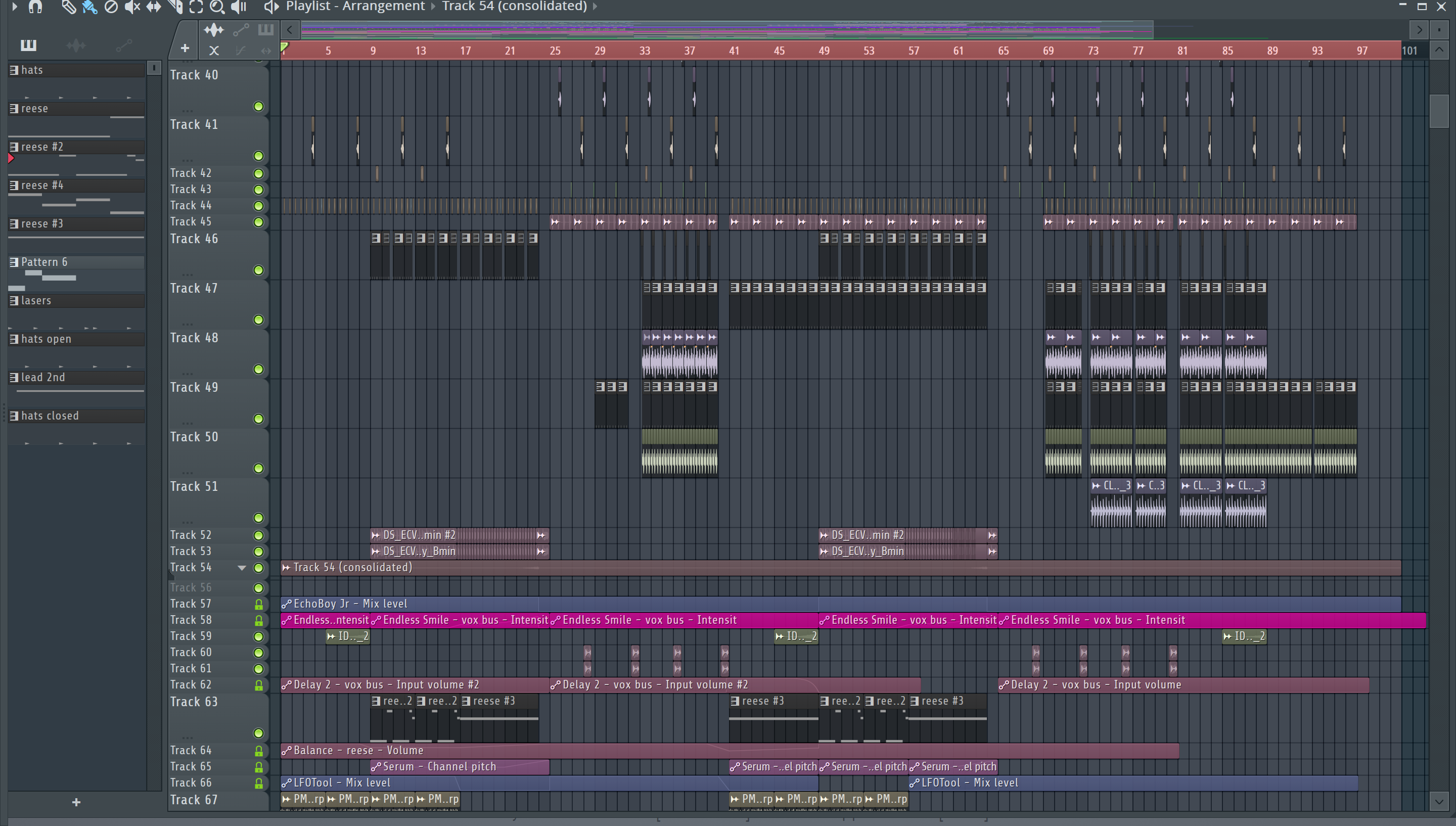Select the Playback speaker tool
The width and height of the screenshot is (1456, 826).
coord(239,7)
